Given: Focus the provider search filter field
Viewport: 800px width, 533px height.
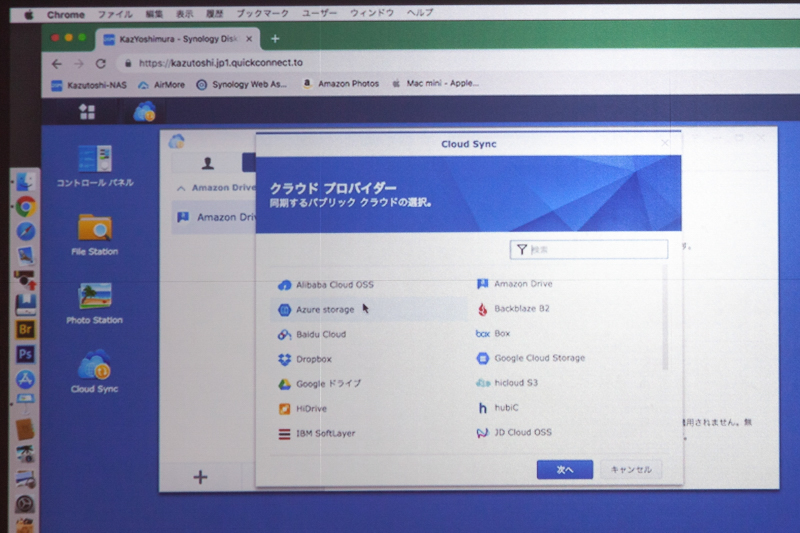Looking at the screenshot, I should pyautogui.click(x=589, y=249).
